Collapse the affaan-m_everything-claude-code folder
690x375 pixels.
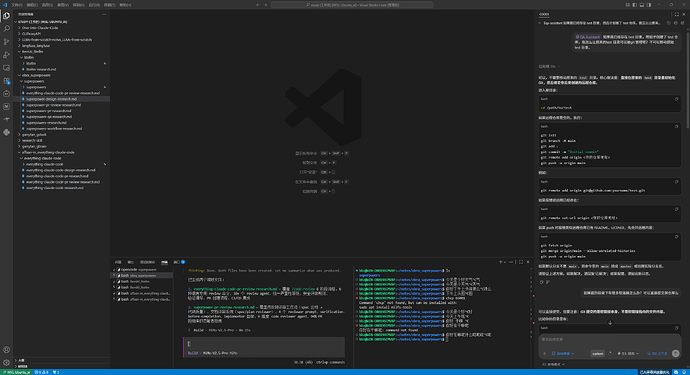coord(48,152)
